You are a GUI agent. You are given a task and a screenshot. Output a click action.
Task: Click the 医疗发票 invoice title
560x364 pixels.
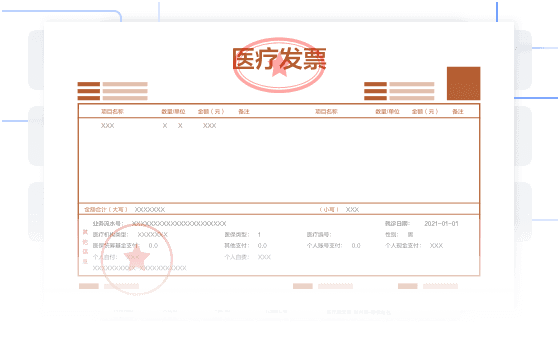279,59
